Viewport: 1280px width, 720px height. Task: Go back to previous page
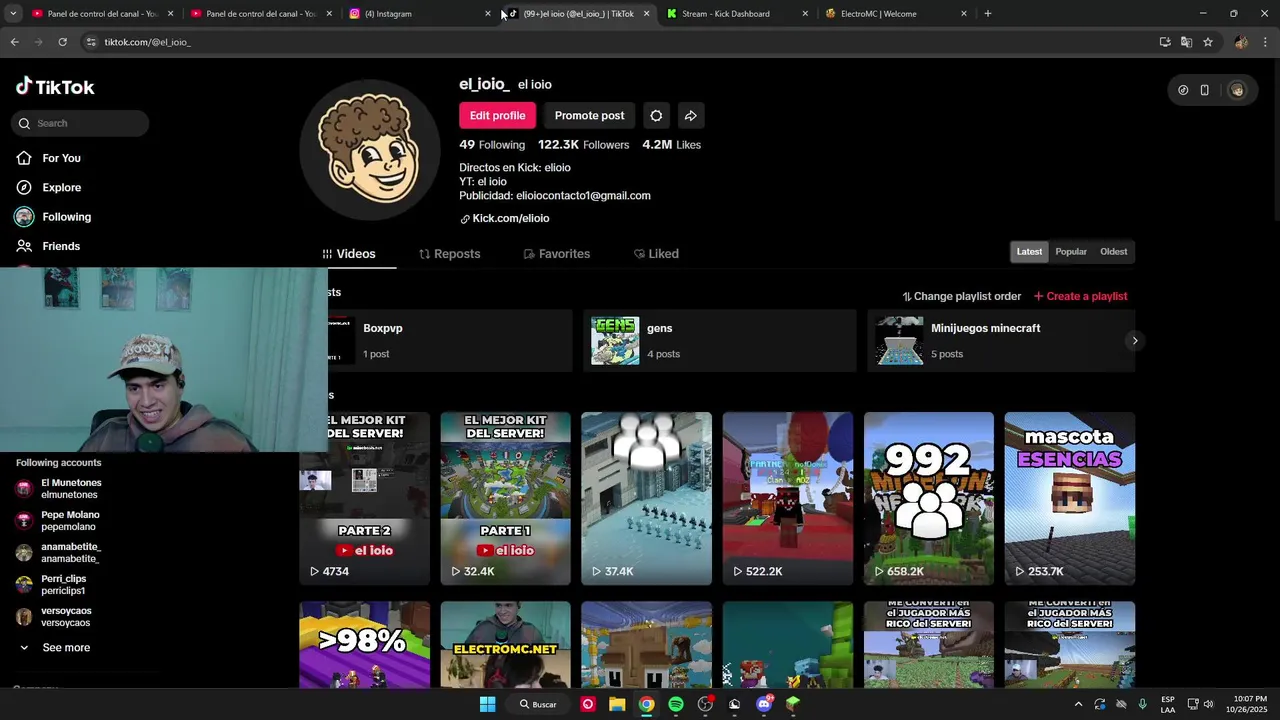click(x=14, y=42)
